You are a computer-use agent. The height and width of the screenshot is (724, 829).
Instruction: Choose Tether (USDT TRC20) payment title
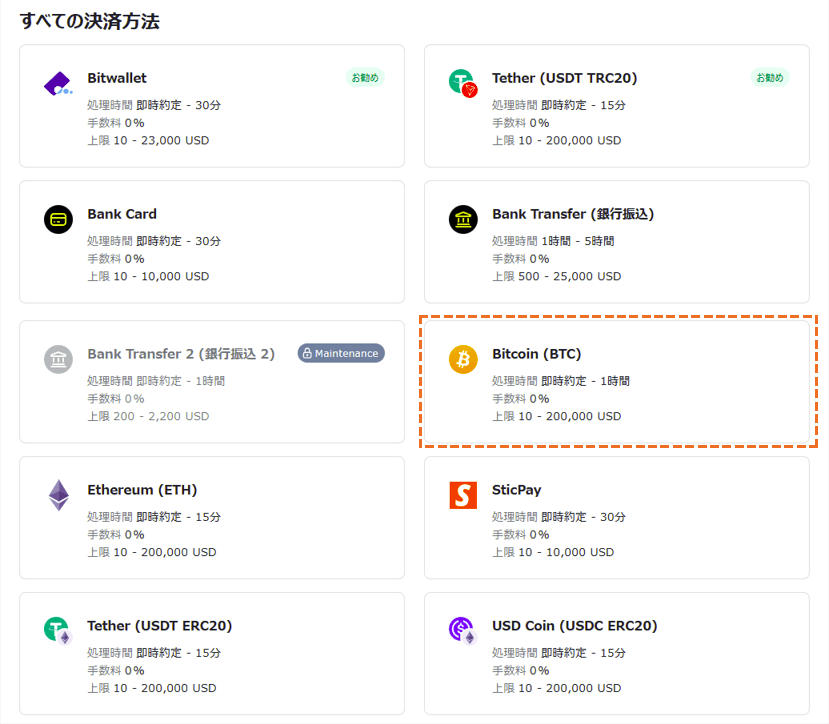(x=565, y=78)
